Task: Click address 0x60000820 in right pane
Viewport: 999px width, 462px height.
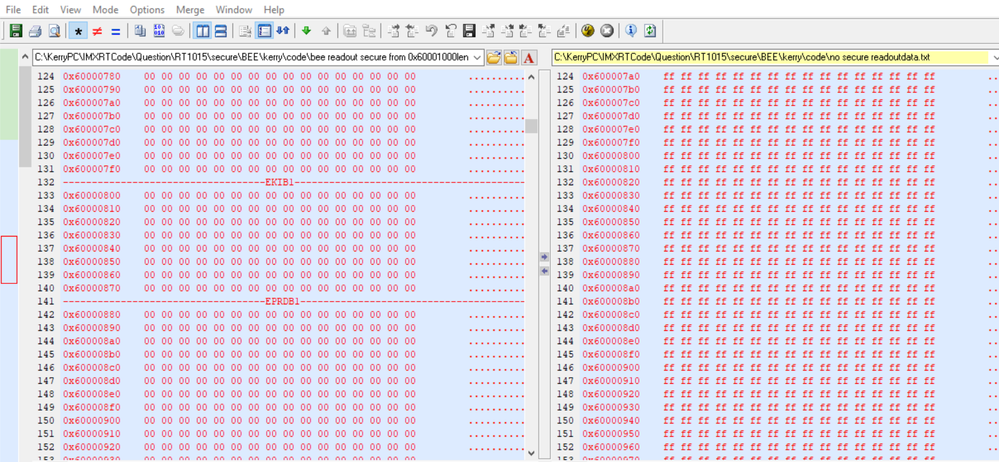Action: (611, 182)
